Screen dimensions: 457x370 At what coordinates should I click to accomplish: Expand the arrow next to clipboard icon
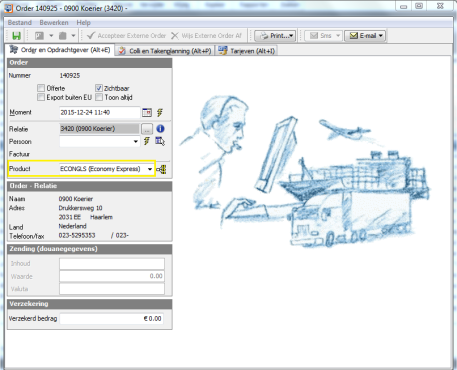[x=73, y=36]
